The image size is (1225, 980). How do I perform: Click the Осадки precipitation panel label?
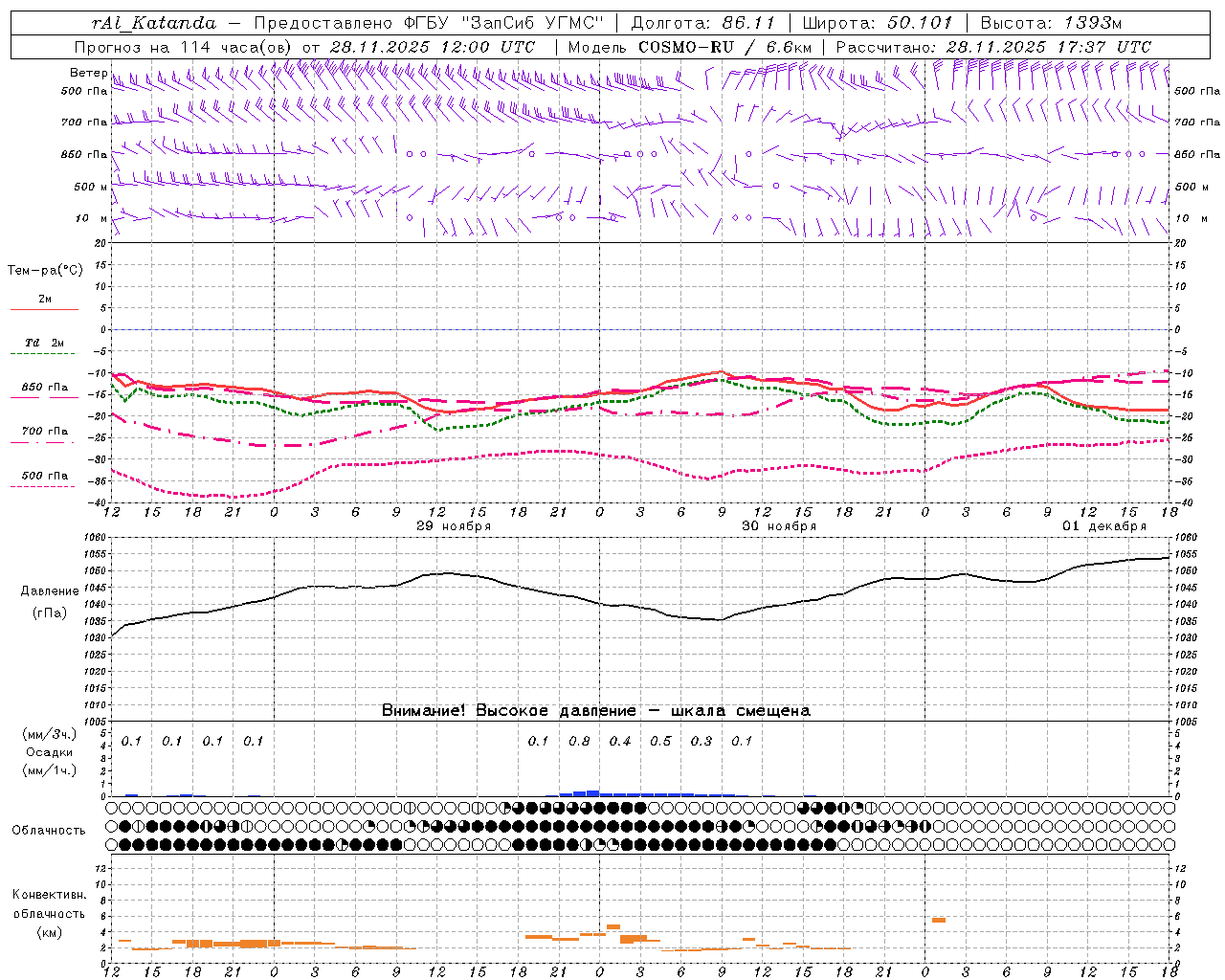49,752
